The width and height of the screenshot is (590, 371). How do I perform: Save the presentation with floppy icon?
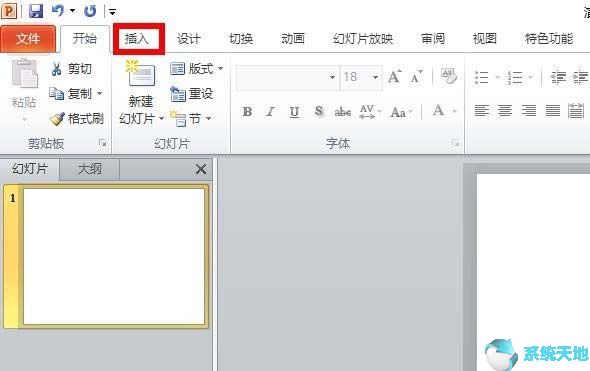tap(36, 11)
